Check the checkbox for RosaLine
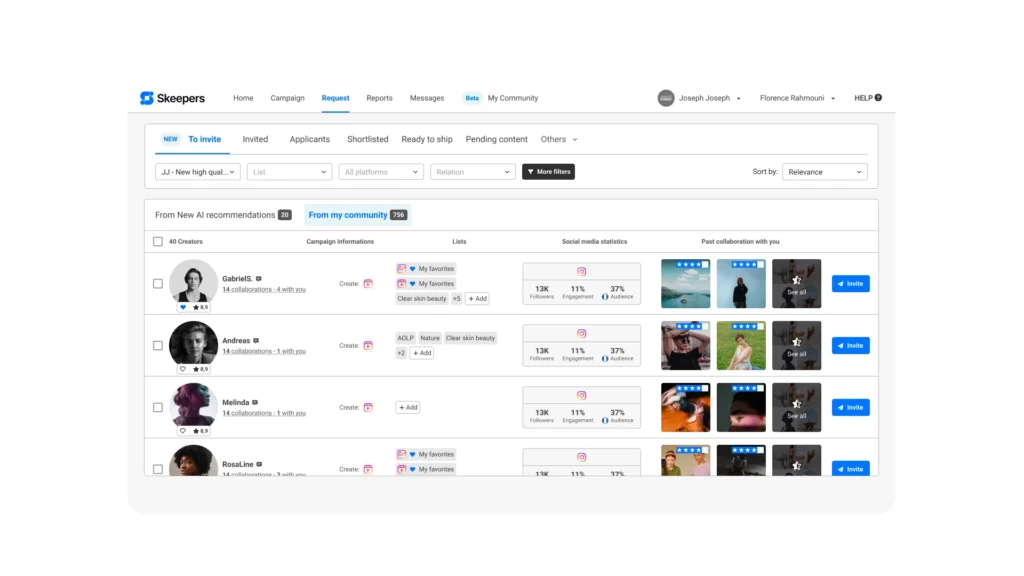 click(x=158, y=469)
